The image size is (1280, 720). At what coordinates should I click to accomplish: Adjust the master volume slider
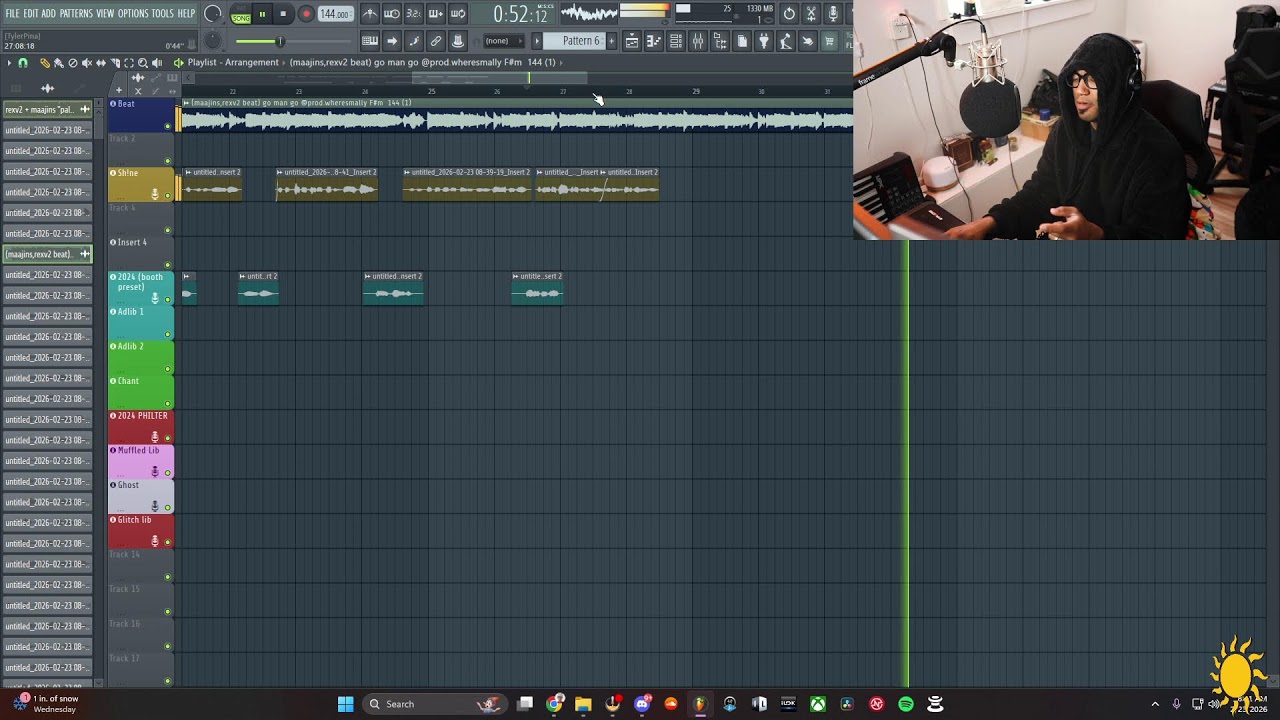(x=279, y=41)
